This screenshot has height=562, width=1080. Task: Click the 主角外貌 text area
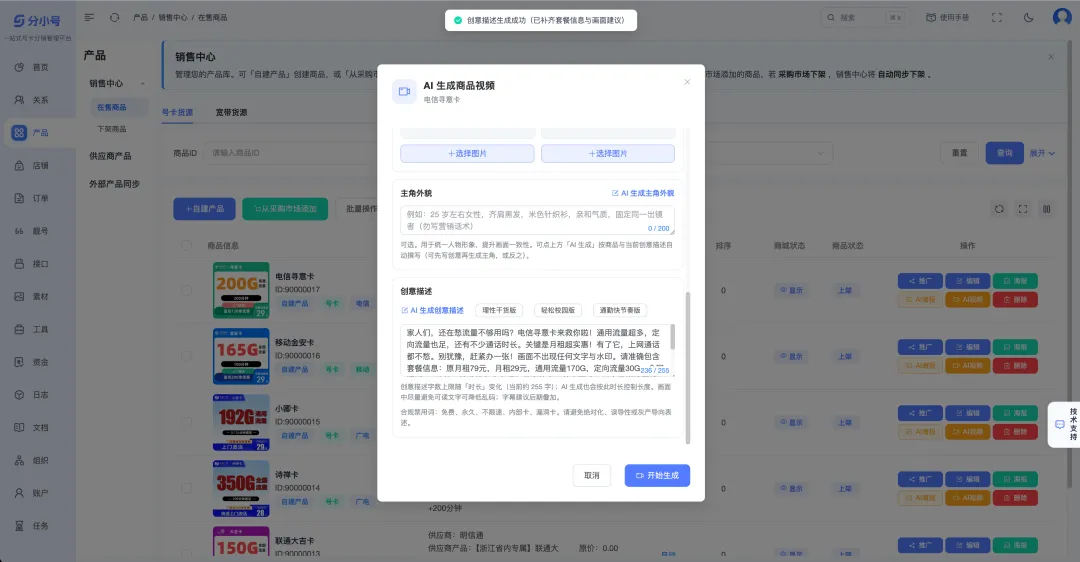click(537, 220)
